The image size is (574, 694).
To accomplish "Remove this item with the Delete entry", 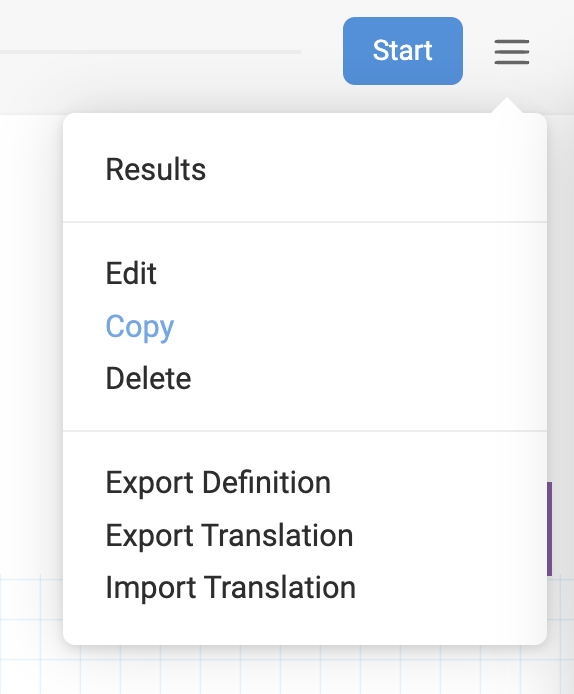I will (x=148, y=378).
